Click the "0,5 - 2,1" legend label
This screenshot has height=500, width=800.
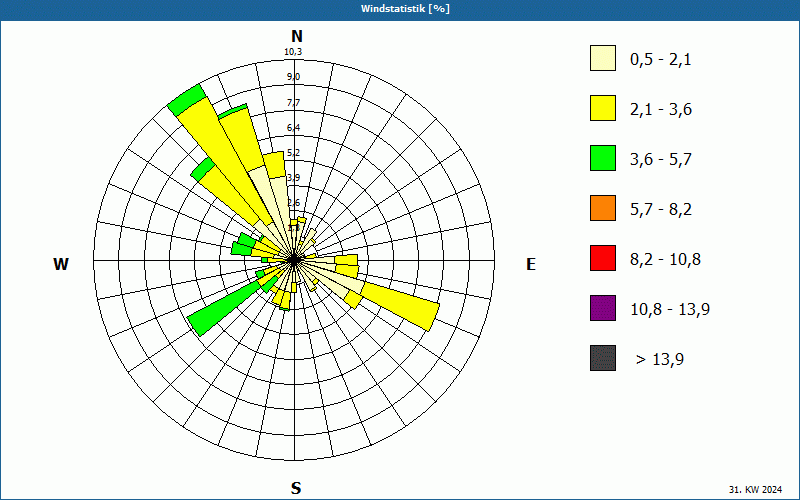click(x=661, y=60)
